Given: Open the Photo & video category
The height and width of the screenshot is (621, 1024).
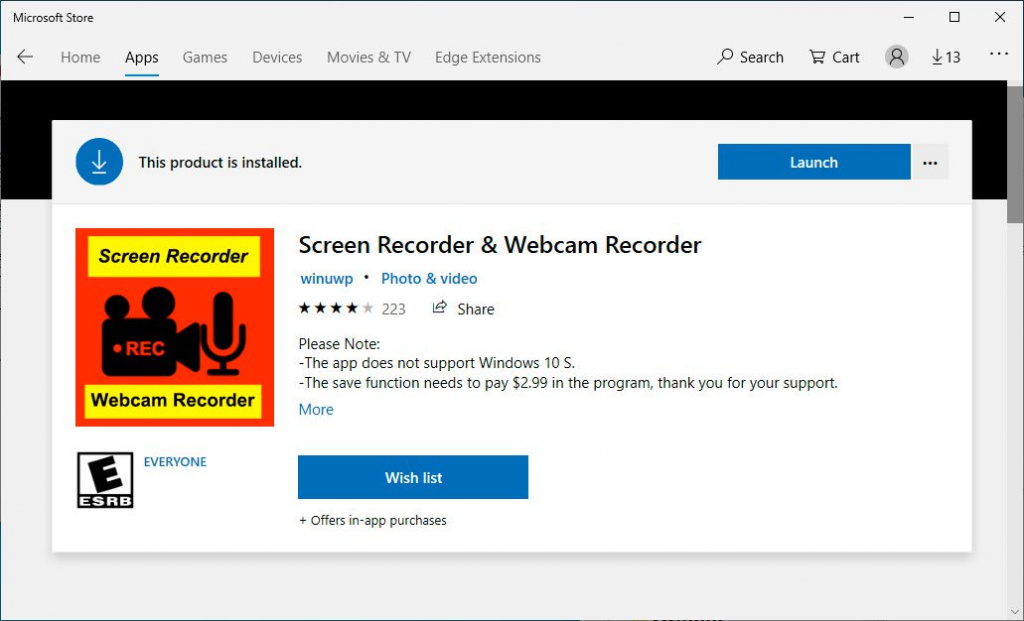Looking at the screenshot, I should pos(429,279).
